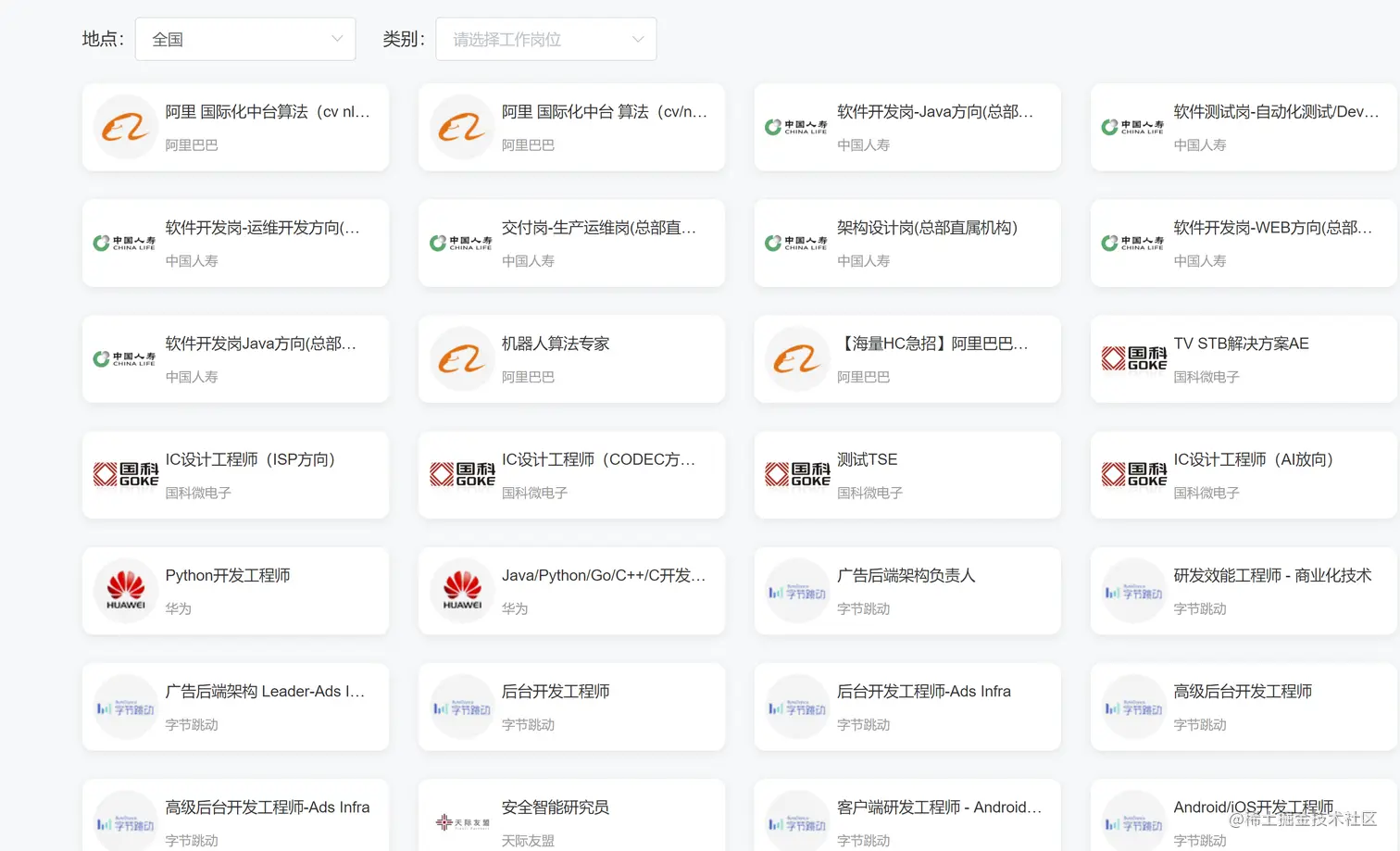Click GOKE logo beside IC设计工程师 (CODEC方…
The width and height of the screenshot is (1400, 851).
click(x=462, y=474)
